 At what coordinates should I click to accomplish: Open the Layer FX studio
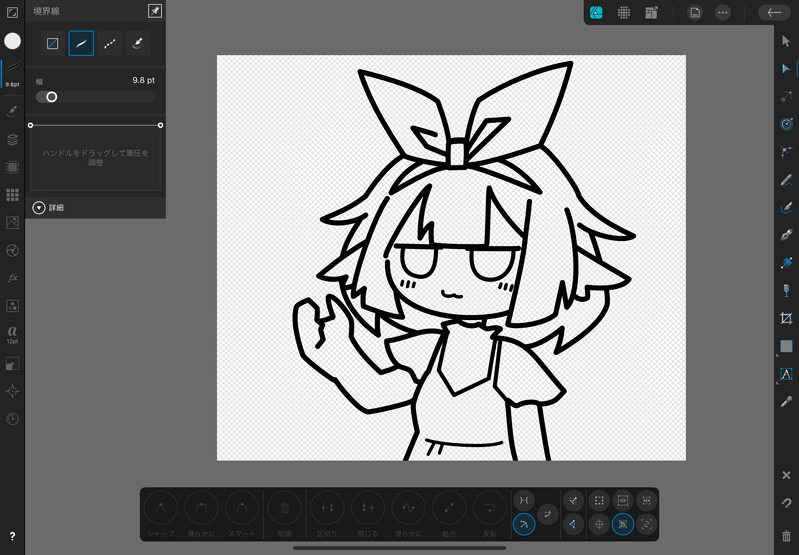12,278
